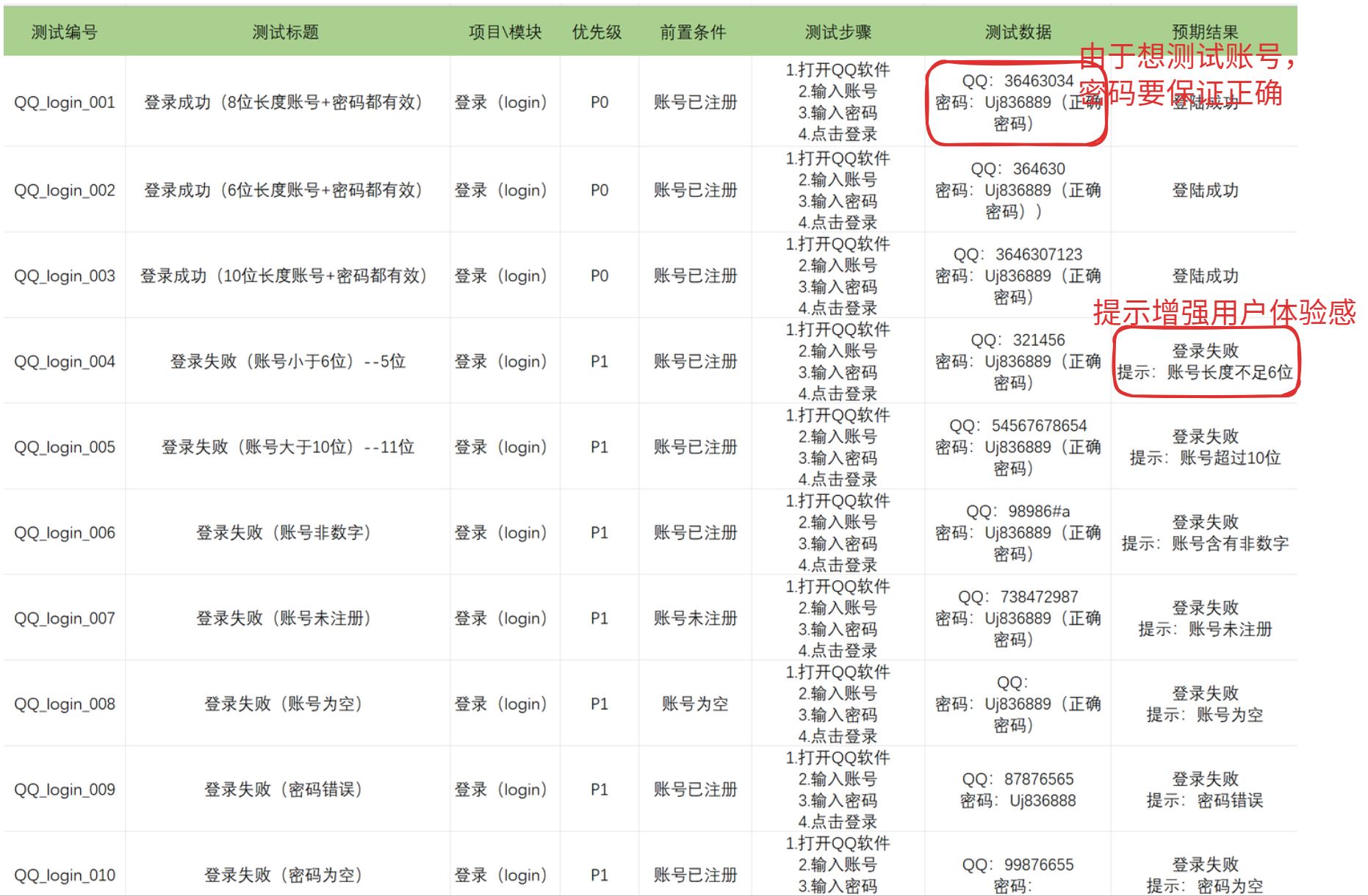Click test data cell with QQ 321456
Screen dimensions: 1368x896
[x=1018, y=361]
